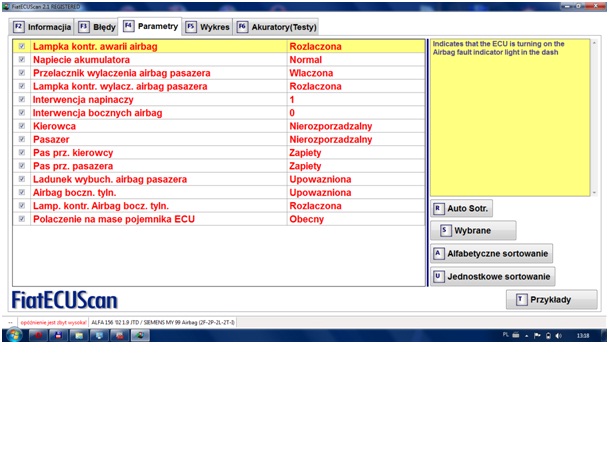This screenshot has height=475, width=609.
Task: Select the 'Lampka kontr. awarii airbag' row name
Action: 95,47
